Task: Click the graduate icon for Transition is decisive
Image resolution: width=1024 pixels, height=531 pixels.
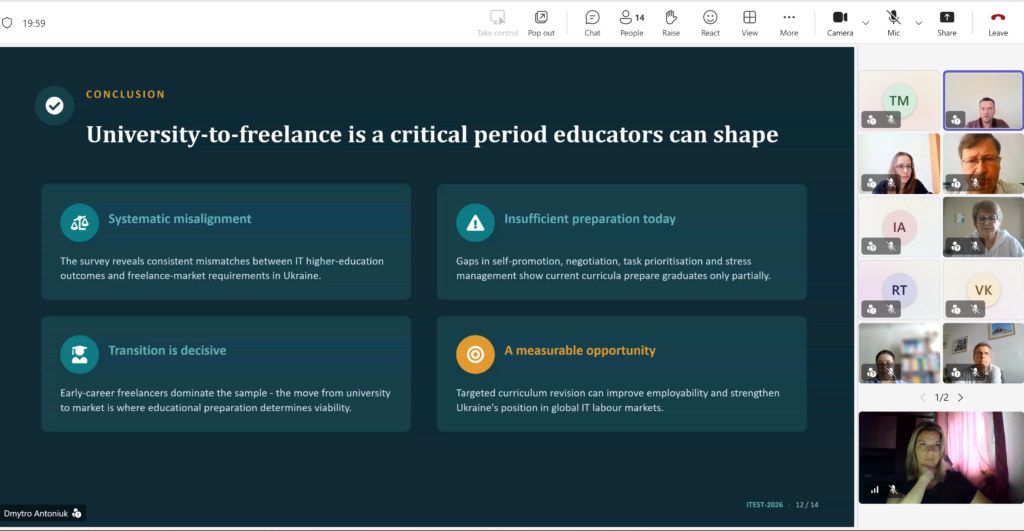Action: pos(79,354)
